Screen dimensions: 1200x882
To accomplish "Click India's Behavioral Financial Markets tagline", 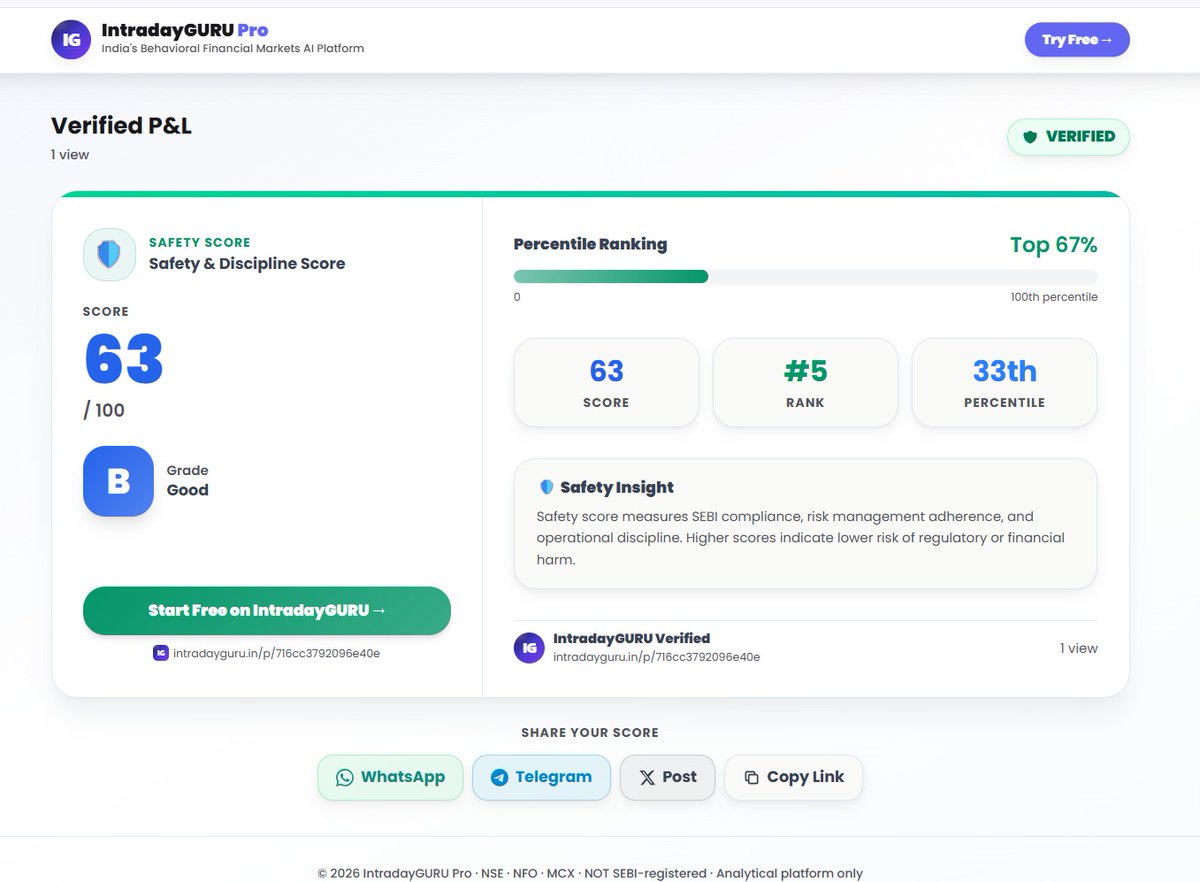I will pos(233,48).
